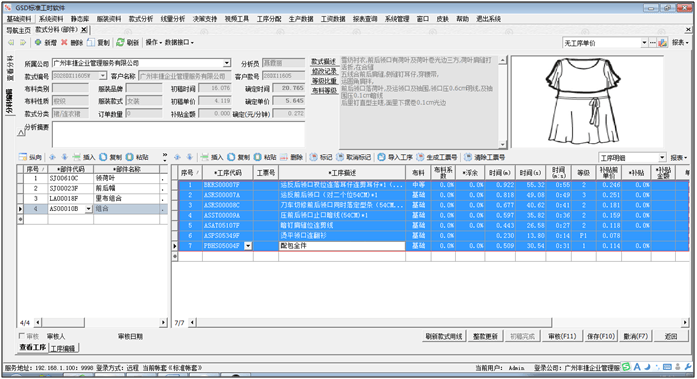Click the garment sketch thumbnail
Viewport: 697px width, 379px height.
pos(587,102)
